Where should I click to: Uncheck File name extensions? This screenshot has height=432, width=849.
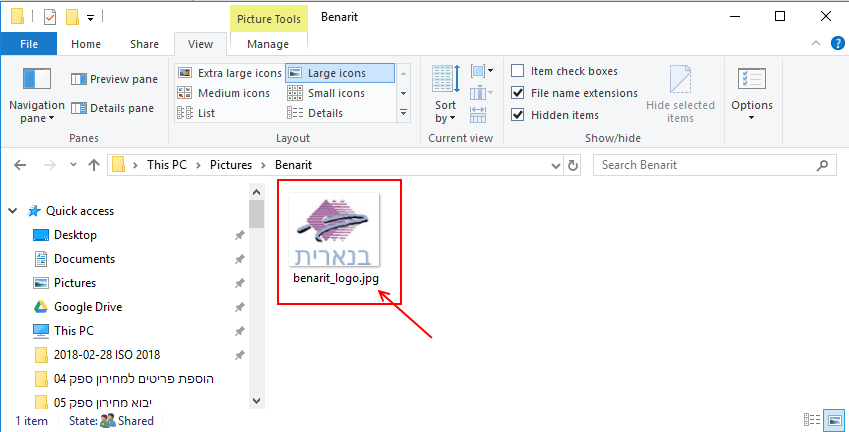518,93
